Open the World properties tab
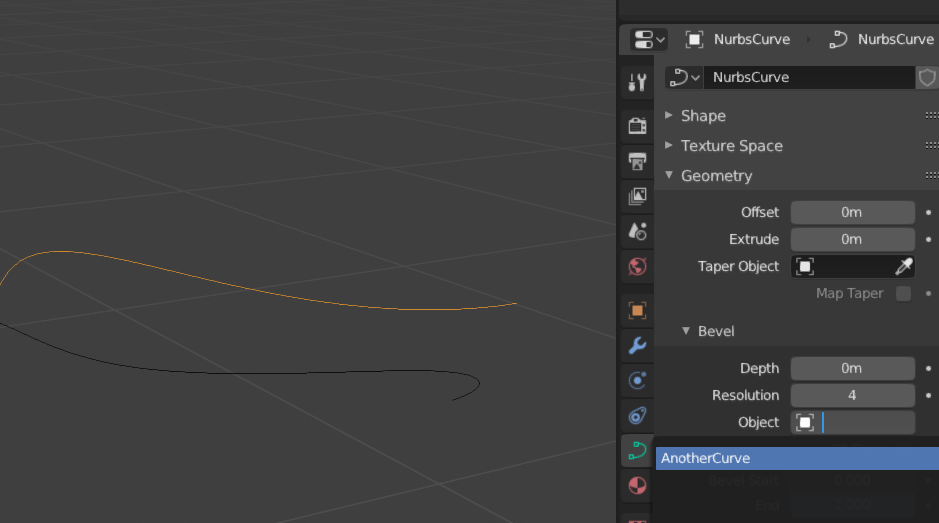This screenshot has width=939, height=523. click(637, 266)
